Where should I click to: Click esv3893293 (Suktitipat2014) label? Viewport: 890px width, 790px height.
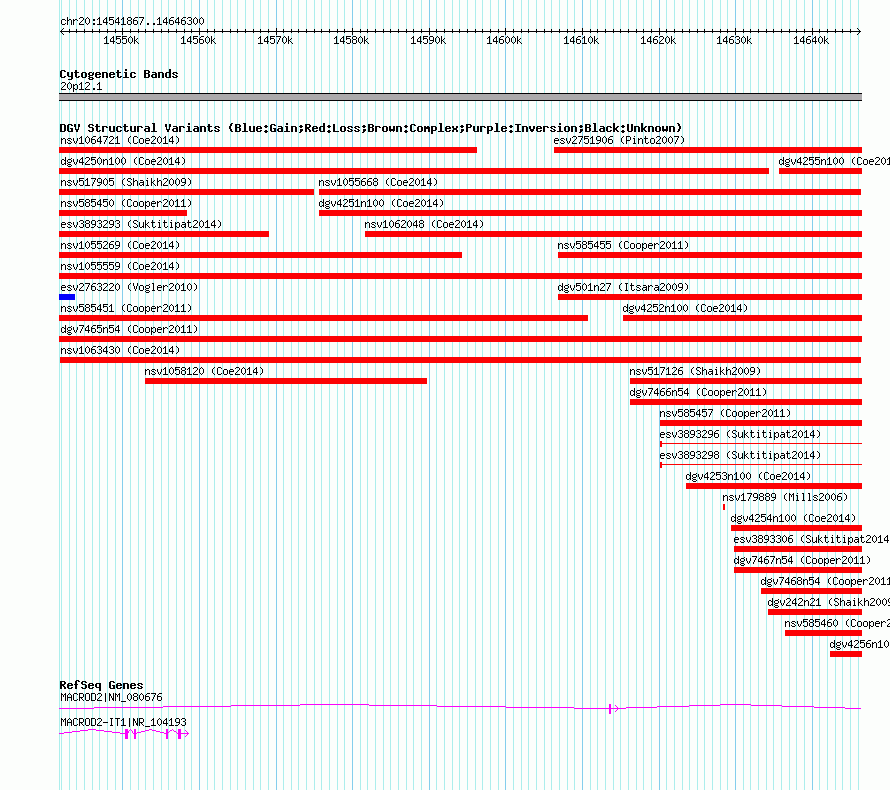tap(141, 224)
